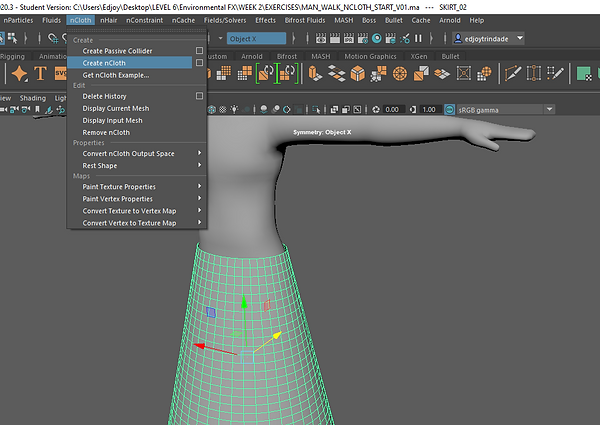Switch to the Motion Graphics shelf tab
Image resolution: width=600 pixels, height=425 pixels.
tap(370, 56)
